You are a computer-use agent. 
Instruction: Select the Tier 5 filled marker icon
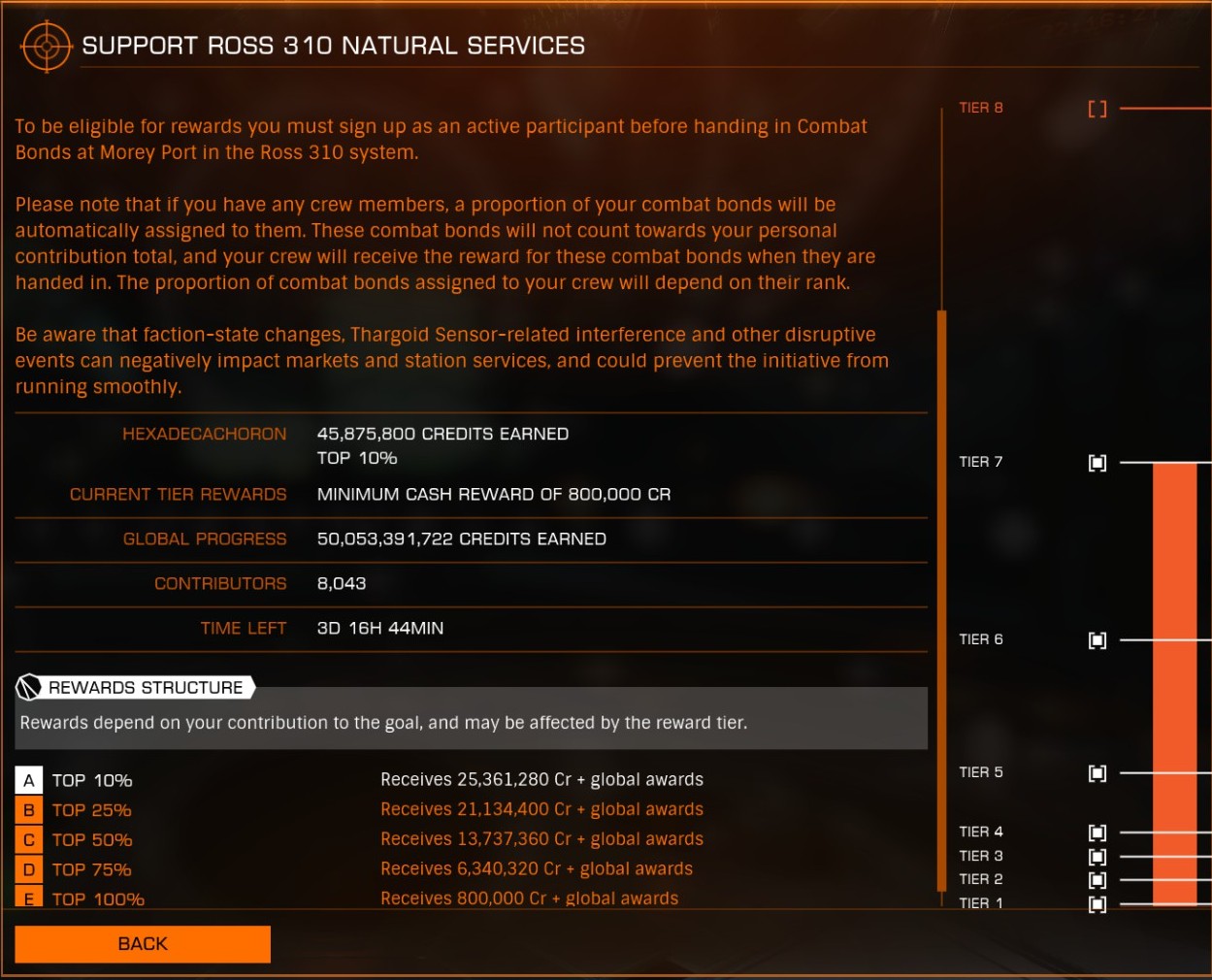click(x=1097, y=773)
